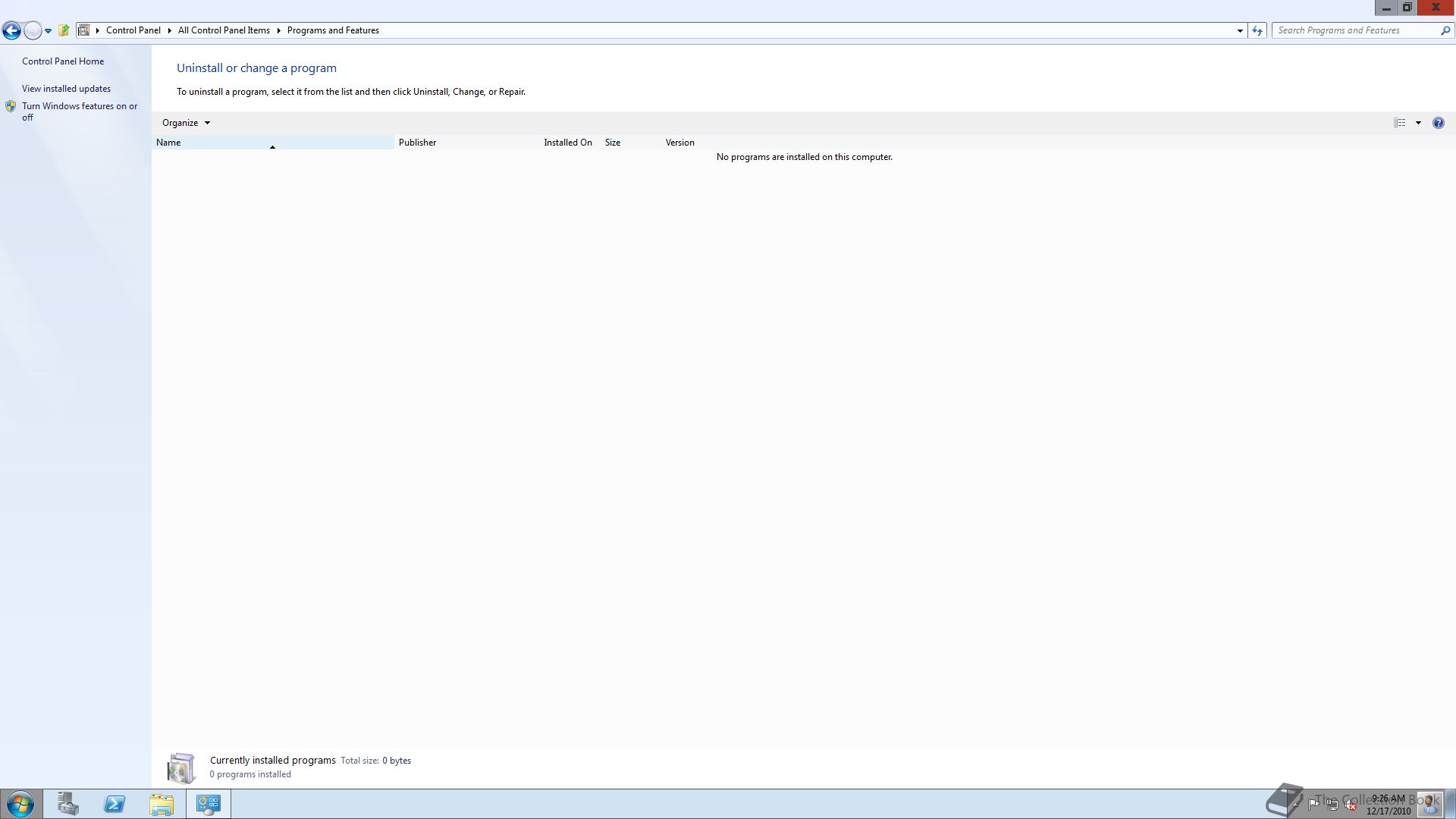Open the address bar history dropdown
Image resolution: width=1456 pixels, height=819 pixels.
[1240, 30]
